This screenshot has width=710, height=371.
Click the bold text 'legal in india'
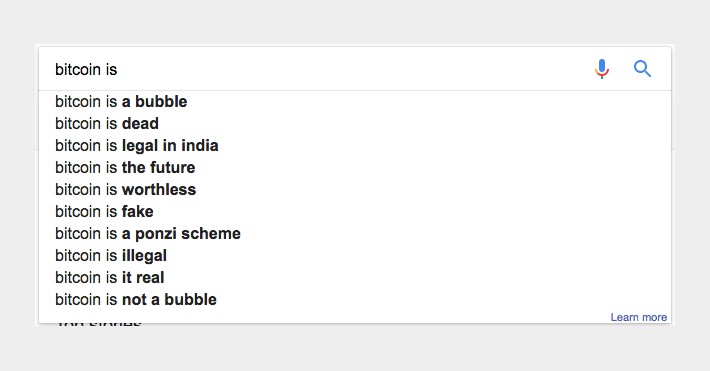point(170,146)
